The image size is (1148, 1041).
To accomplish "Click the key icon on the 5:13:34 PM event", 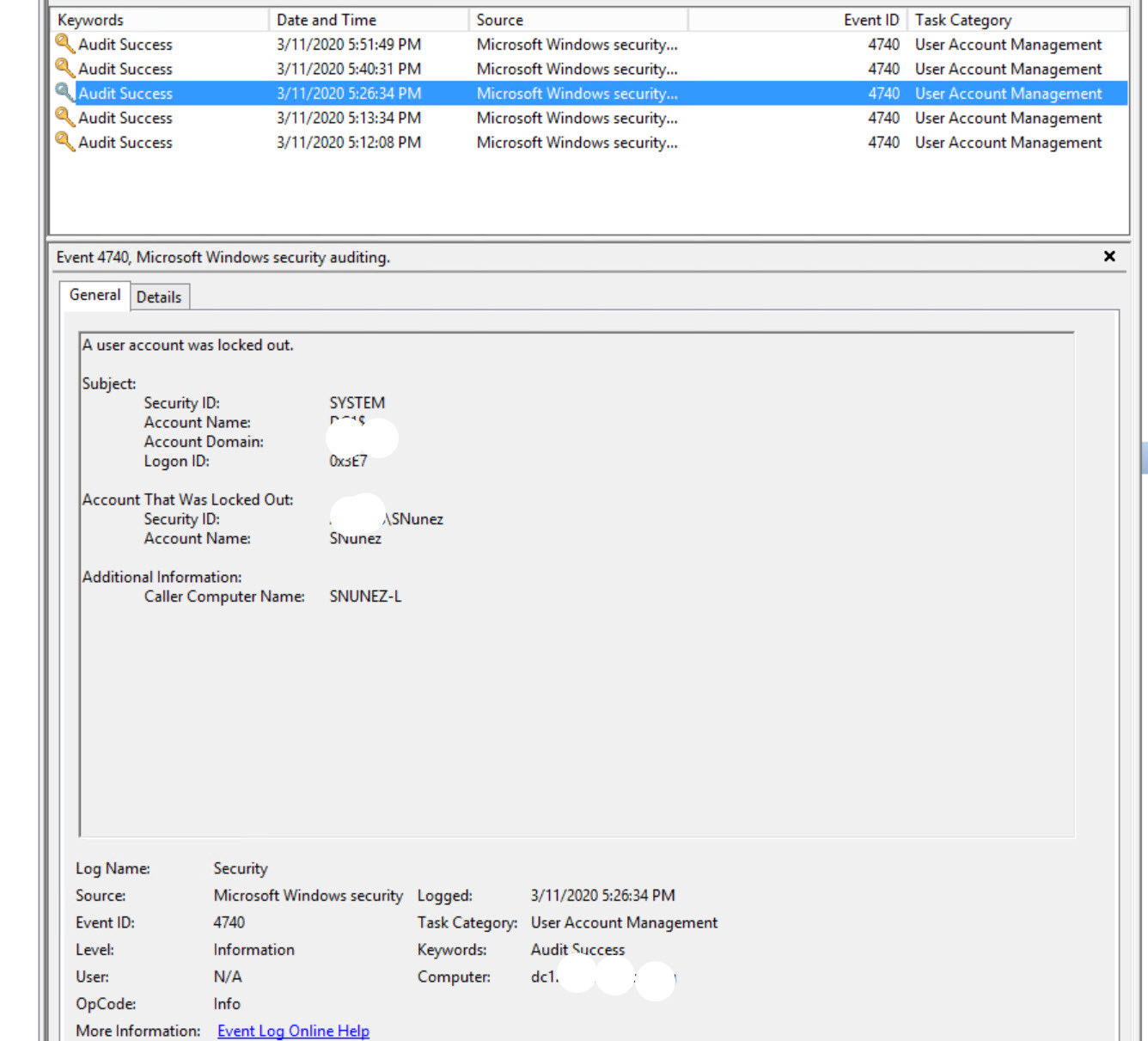I will coord(65,118).
